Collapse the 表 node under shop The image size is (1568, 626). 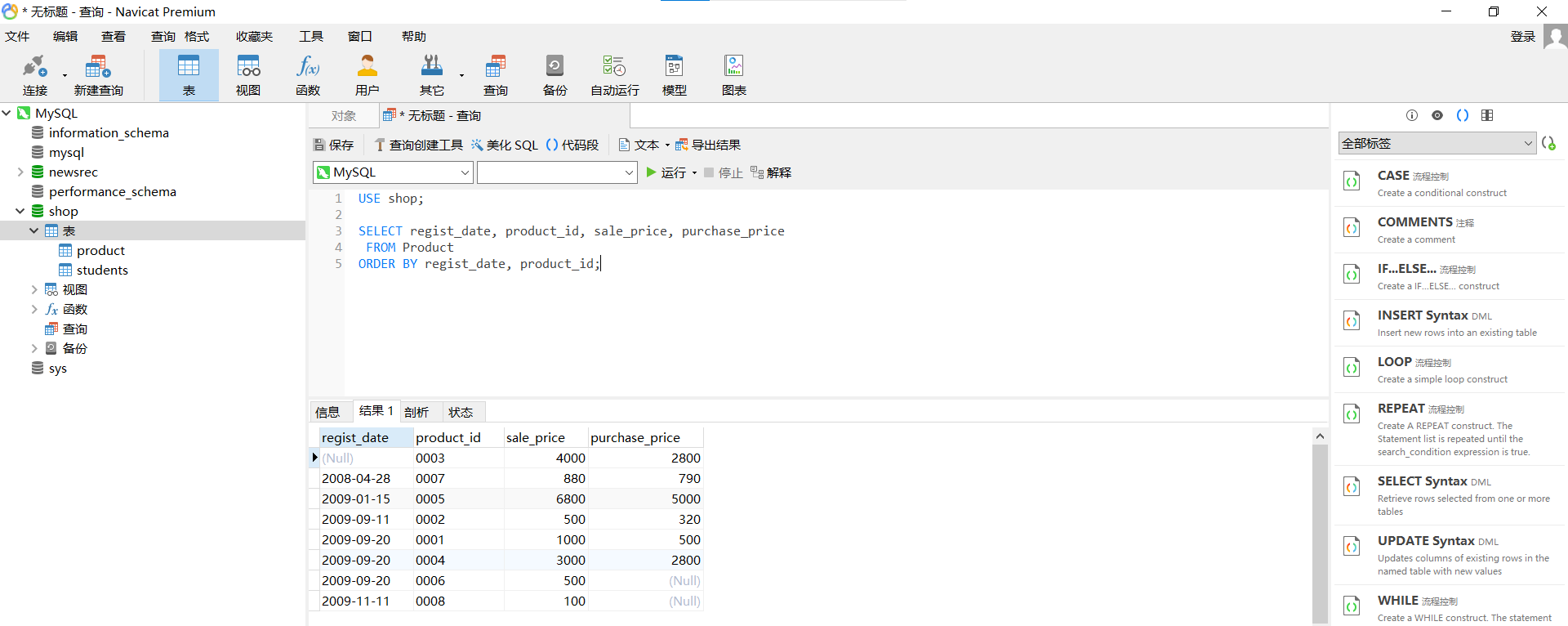34,230
